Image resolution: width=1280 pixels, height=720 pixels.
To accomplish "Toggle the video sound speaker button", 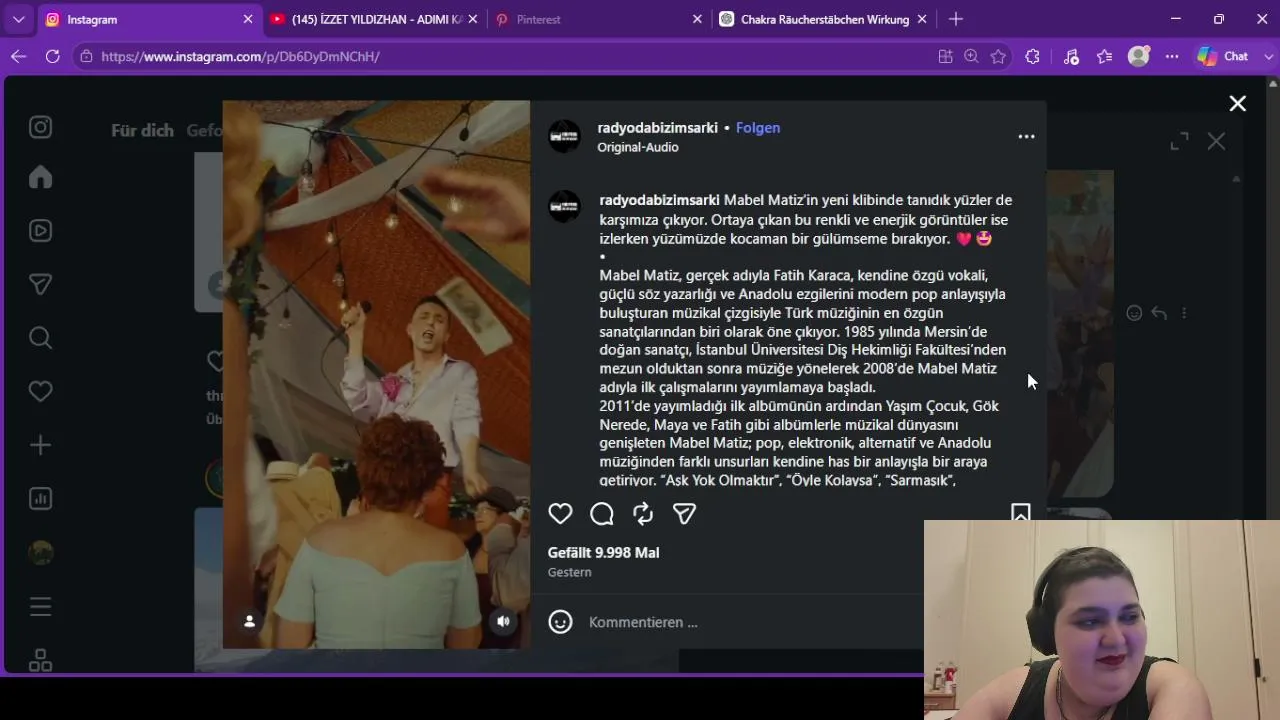I will tap(503, 621).
